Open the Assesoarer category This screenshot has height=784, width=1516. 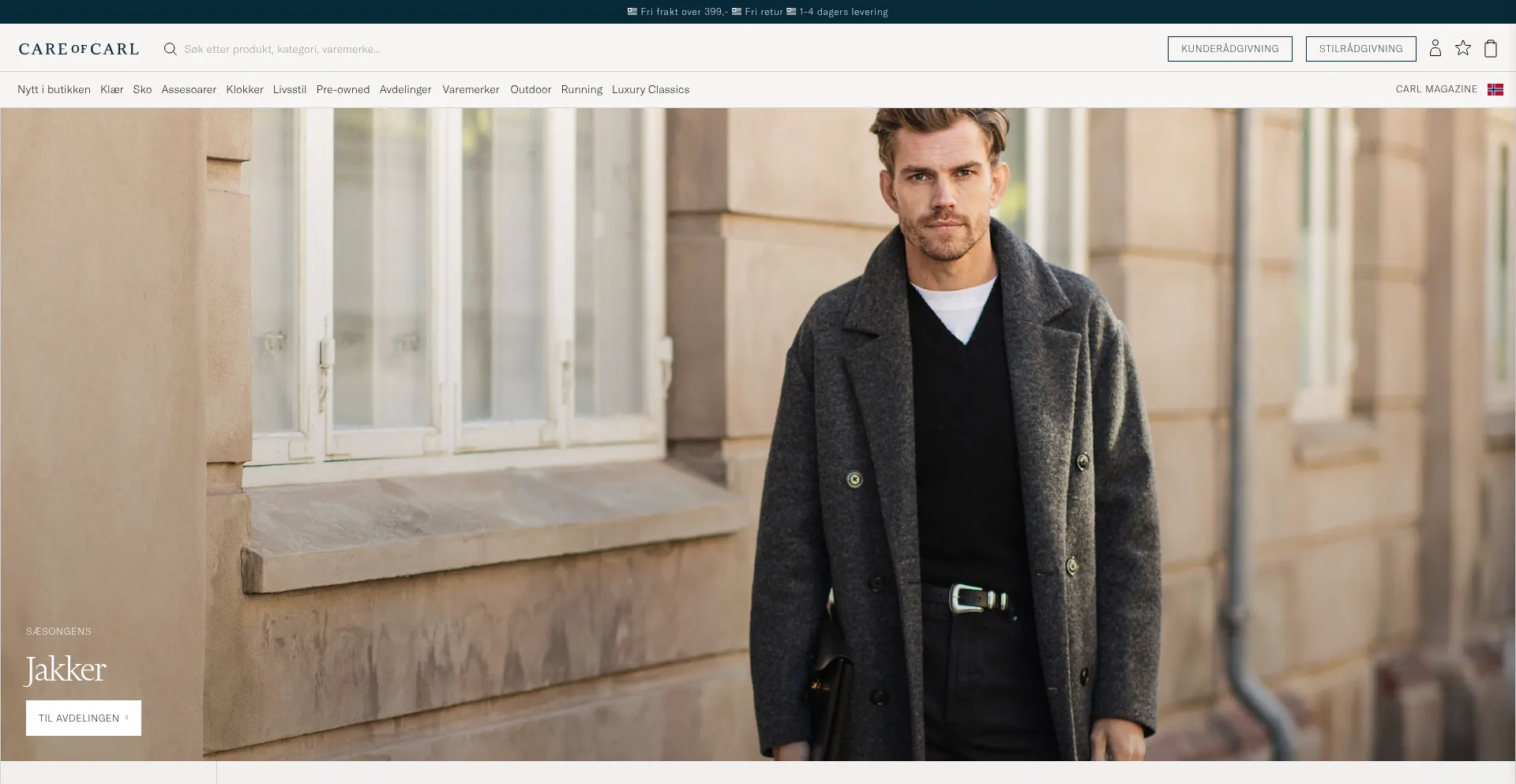pyautogui.click(x=189, y=89)
